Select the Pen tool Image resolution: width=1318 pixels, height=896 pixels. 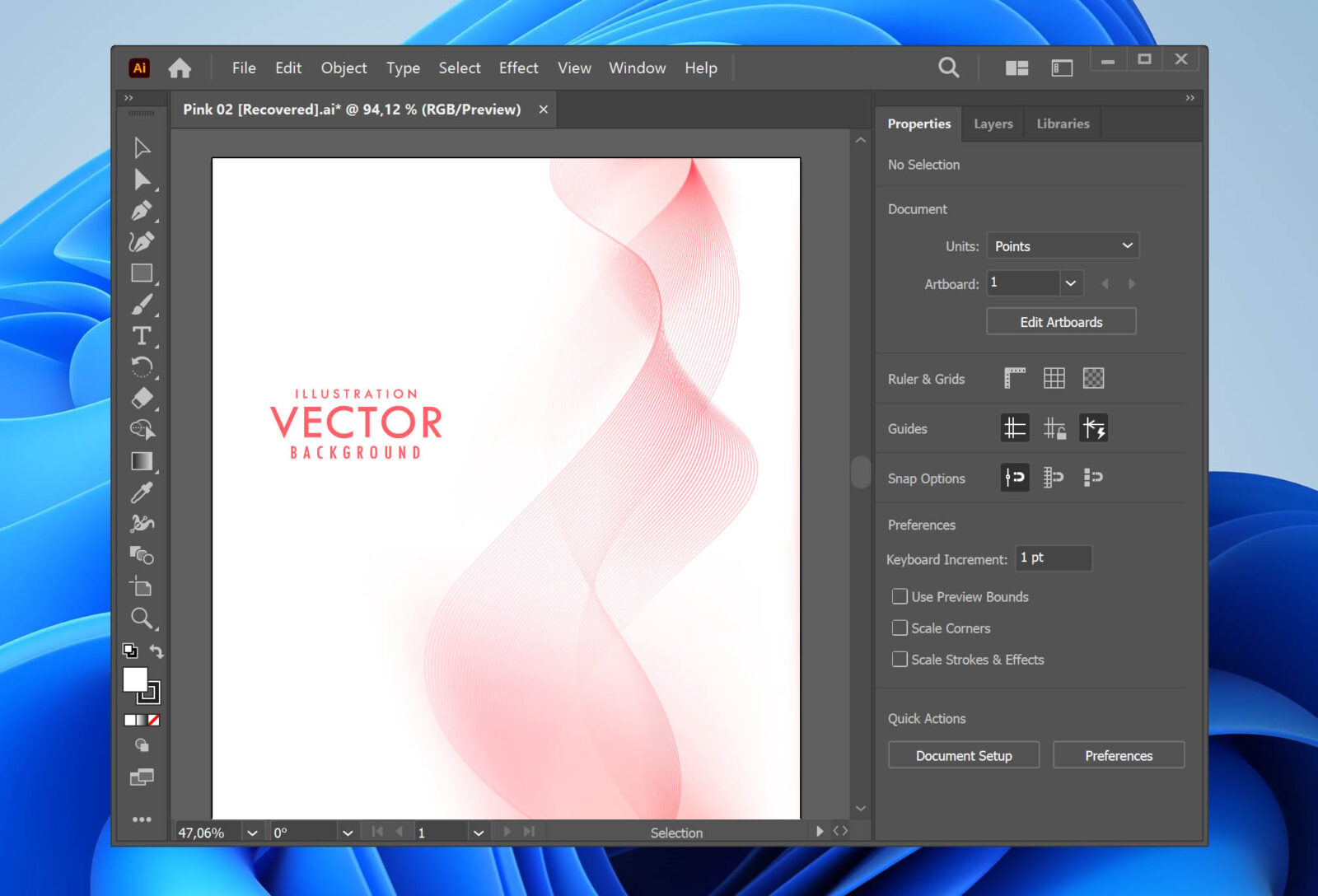pyautogui.click(x=141, y=211)
